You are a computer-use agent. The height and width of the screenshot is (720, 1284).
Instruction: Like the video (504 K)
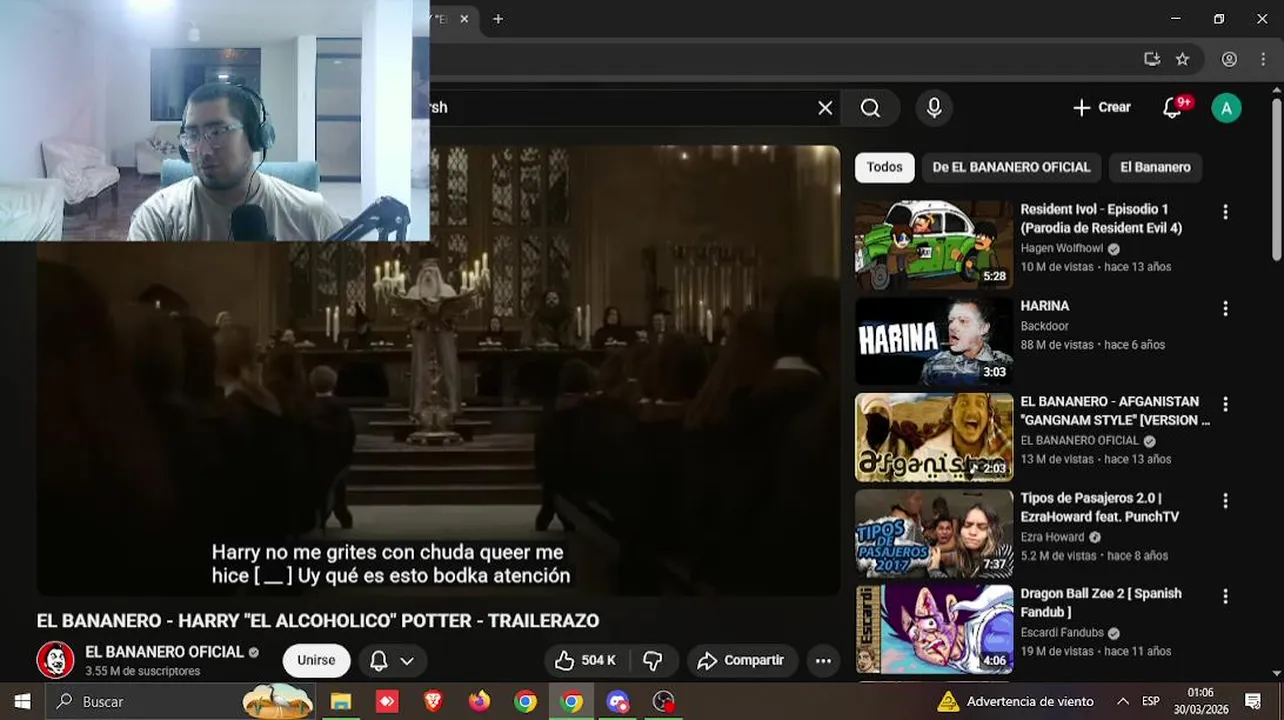[585, 660]
